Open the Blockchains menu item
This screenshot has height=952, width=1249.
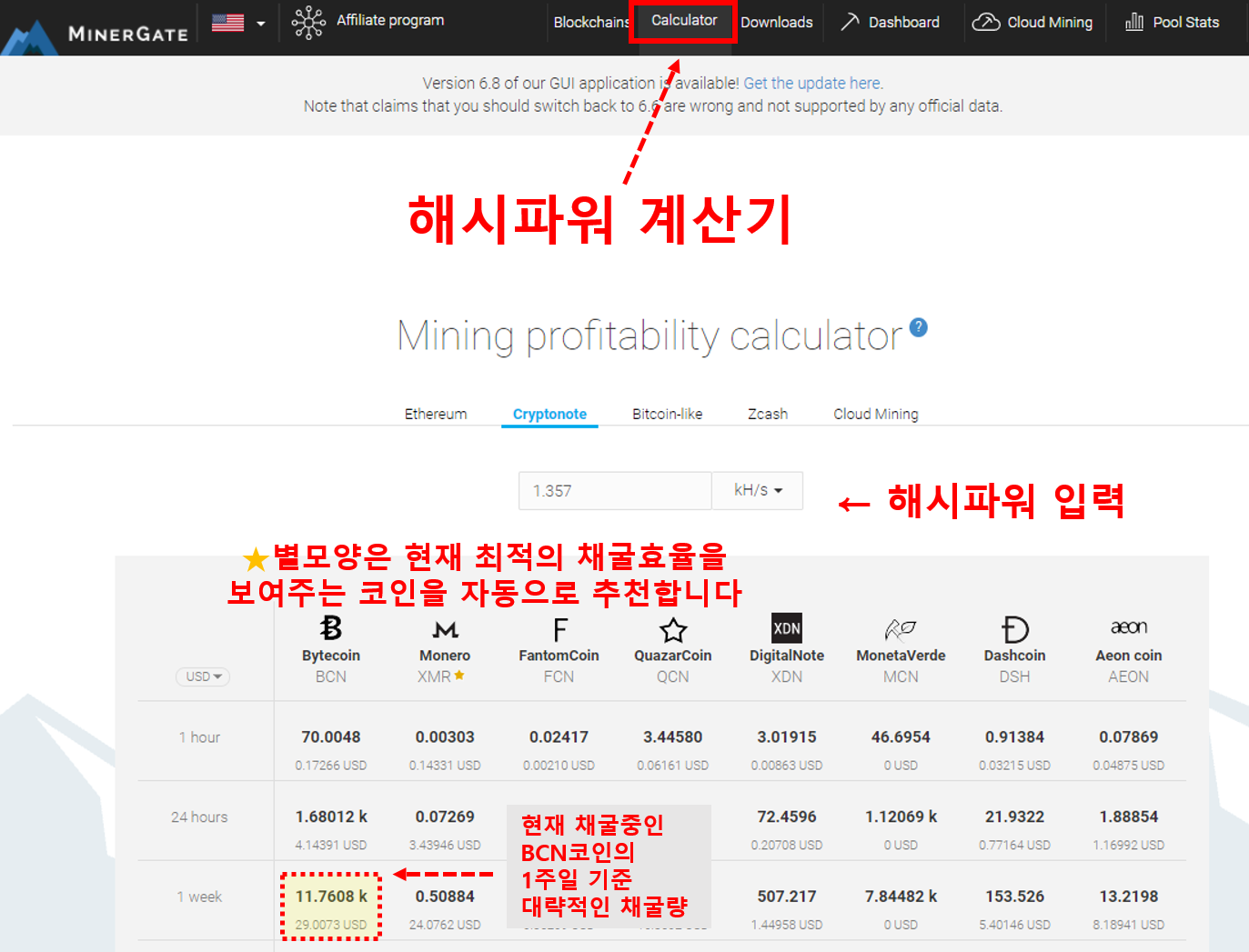(x=591, y=22)
